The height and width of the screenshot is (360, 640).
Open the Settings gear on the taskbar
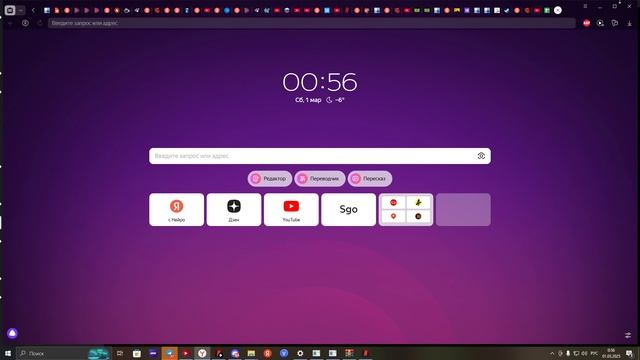coord(300,353)
